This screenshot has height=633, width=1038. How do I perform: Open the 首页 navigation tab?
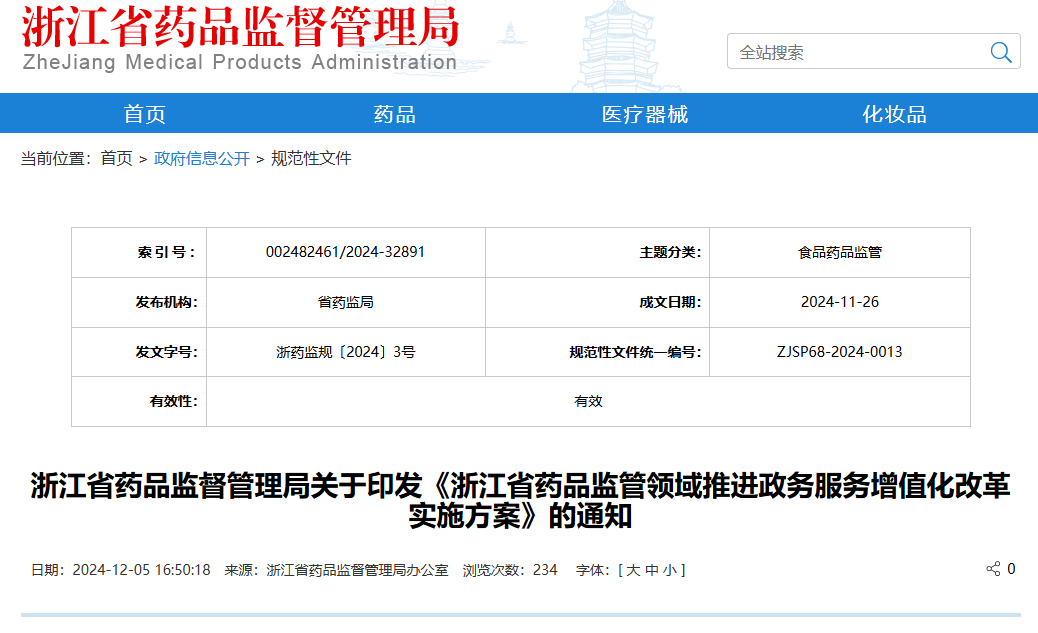point(144,114)
